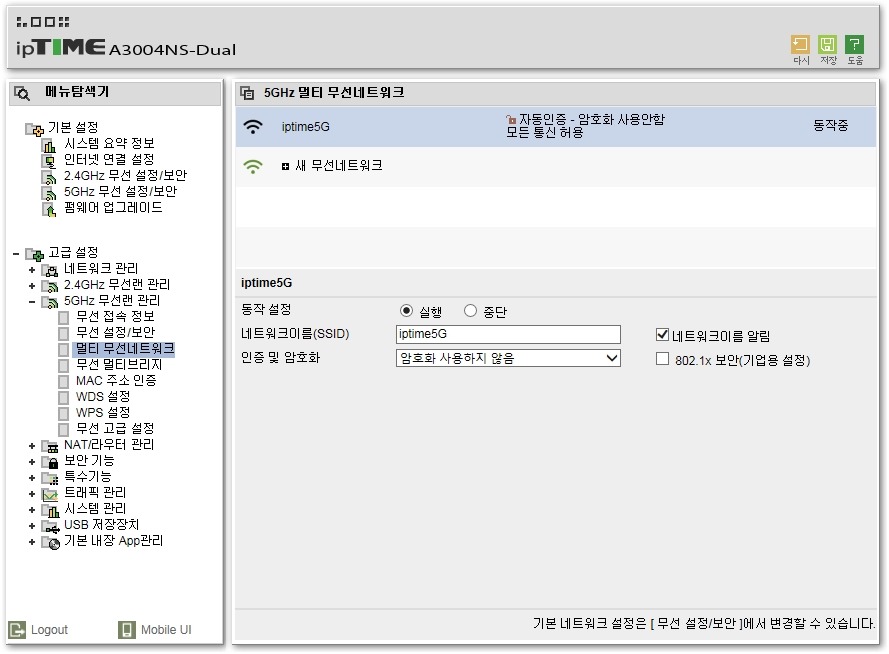889x654 pixels.
Task: Expand the 네트워크 관리 tree node
Action: pyautogui.click(x=32, y=270)
